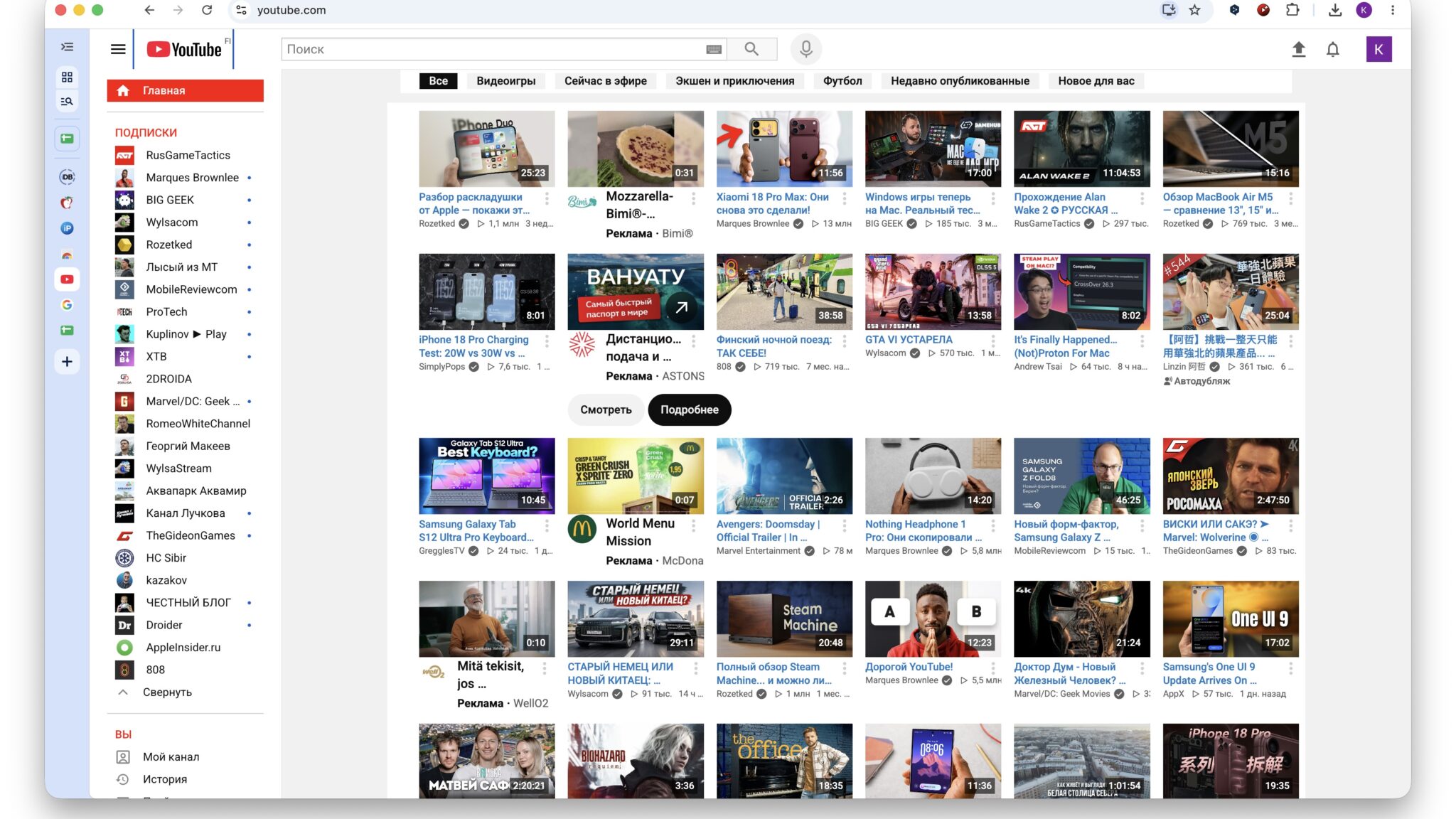Image resolution: width=1456 pixels, height=819 pixels.
Task: Open options menu for the GTA VI УСТАРЕЛА video
Action: (993, 341)
